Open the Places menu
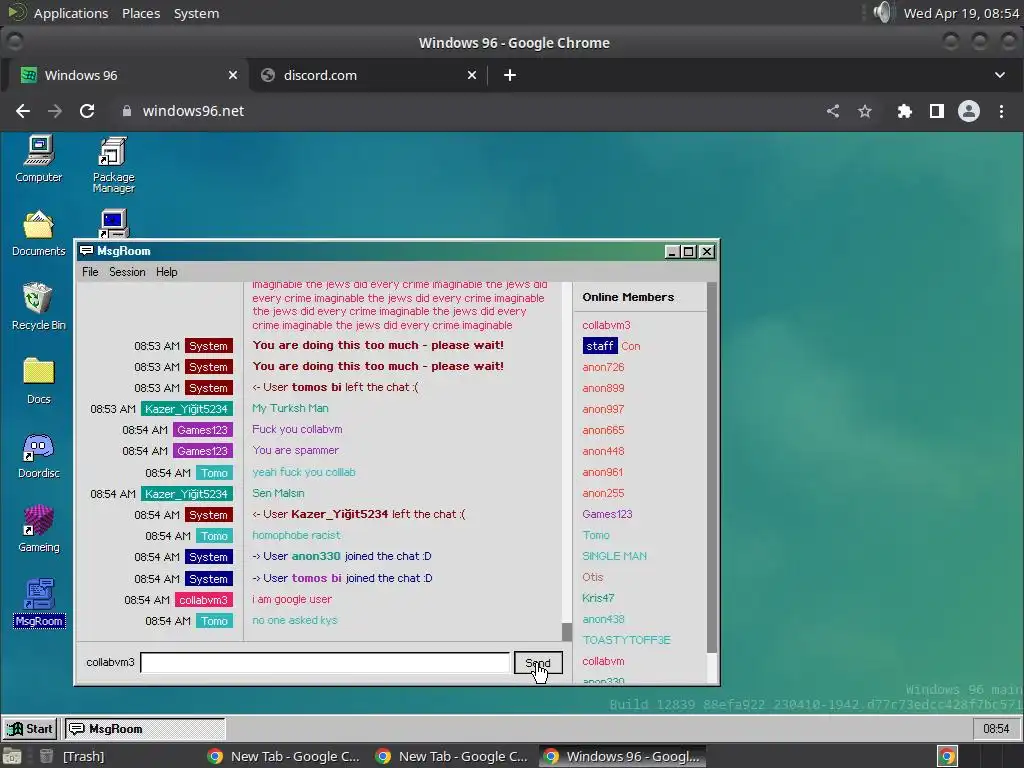This screenshot has width=1024, height=768. [x=141, y=13]
